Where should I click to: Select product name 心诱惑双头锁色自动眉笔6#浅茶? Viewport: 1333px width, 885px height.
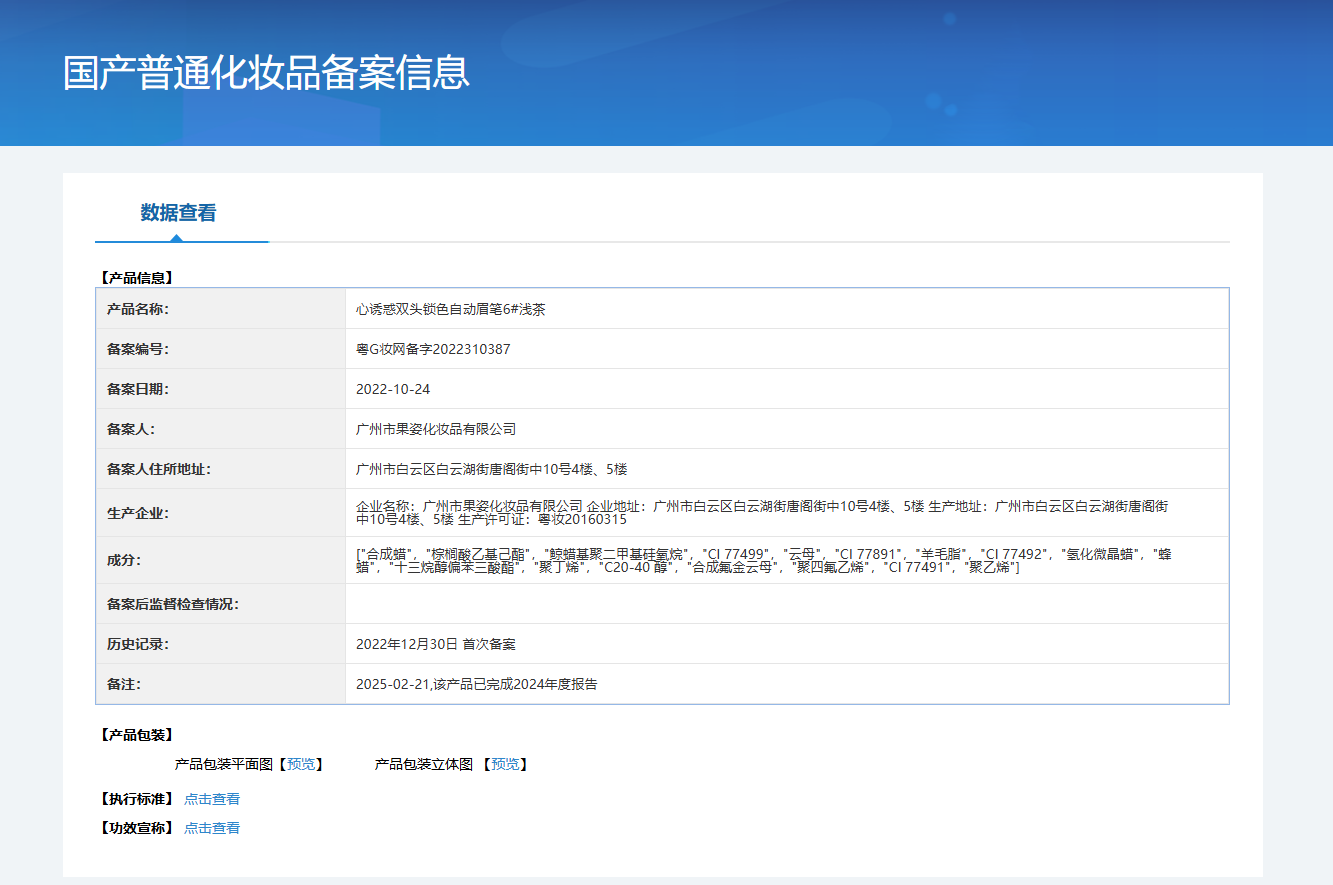tap(451, 309)
